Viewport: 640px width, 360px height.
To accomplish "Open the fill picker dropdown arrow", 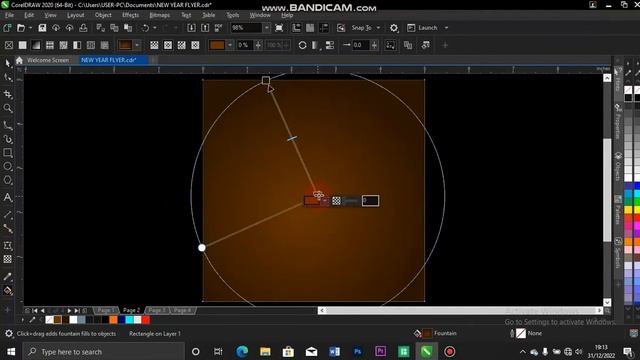I will coord(137,45).
